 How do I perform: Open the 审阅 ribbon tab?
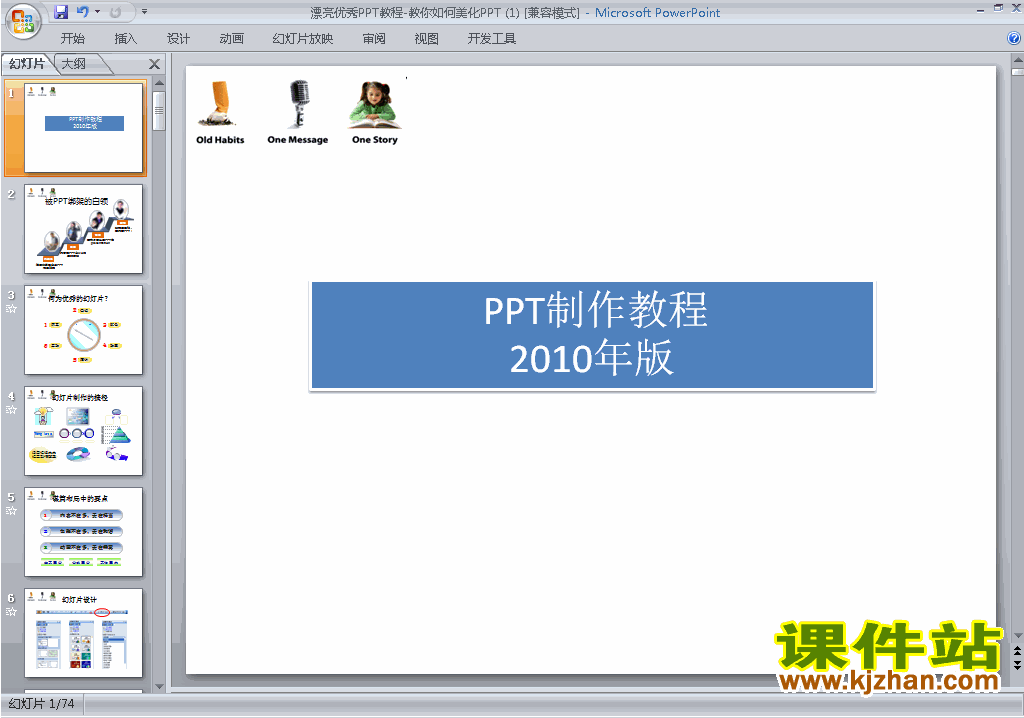[374, 39]
